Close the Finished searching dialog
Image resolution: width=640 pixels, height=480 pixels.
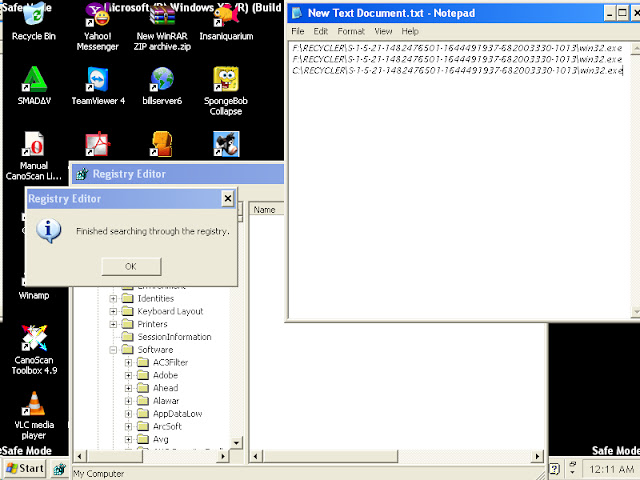click(x=227, y=199)
